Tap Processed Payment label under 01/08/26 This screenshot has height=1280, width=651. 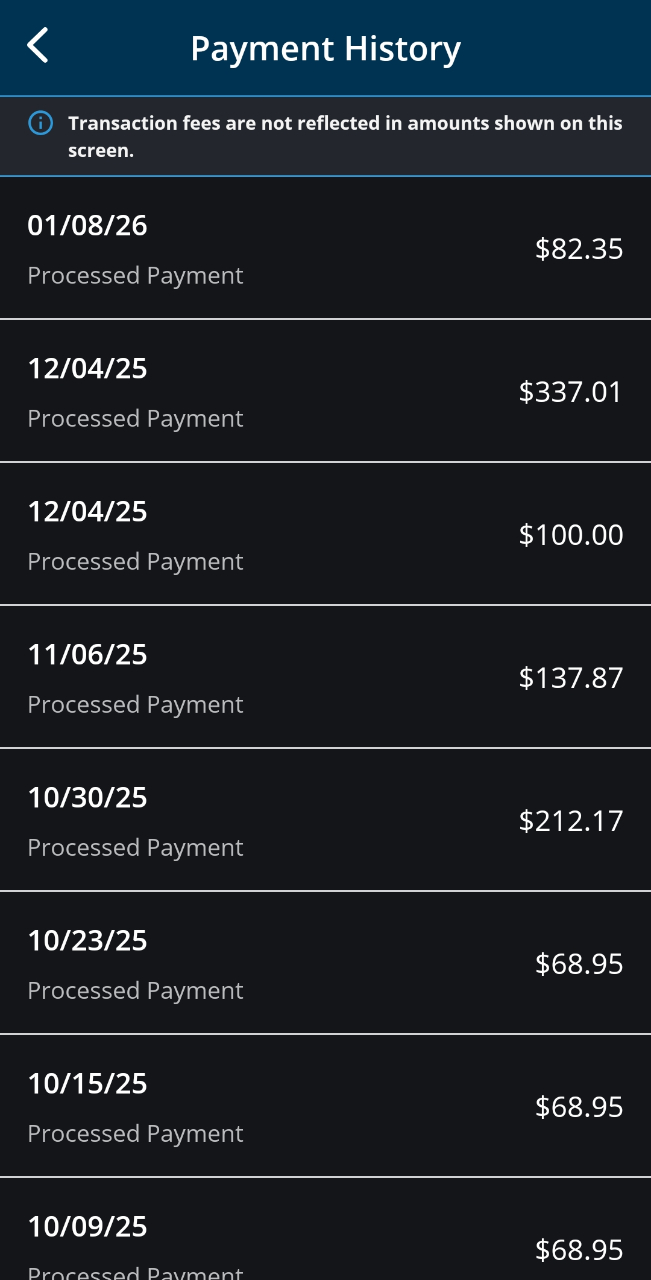pyautogui.click(x=135, y=276)
